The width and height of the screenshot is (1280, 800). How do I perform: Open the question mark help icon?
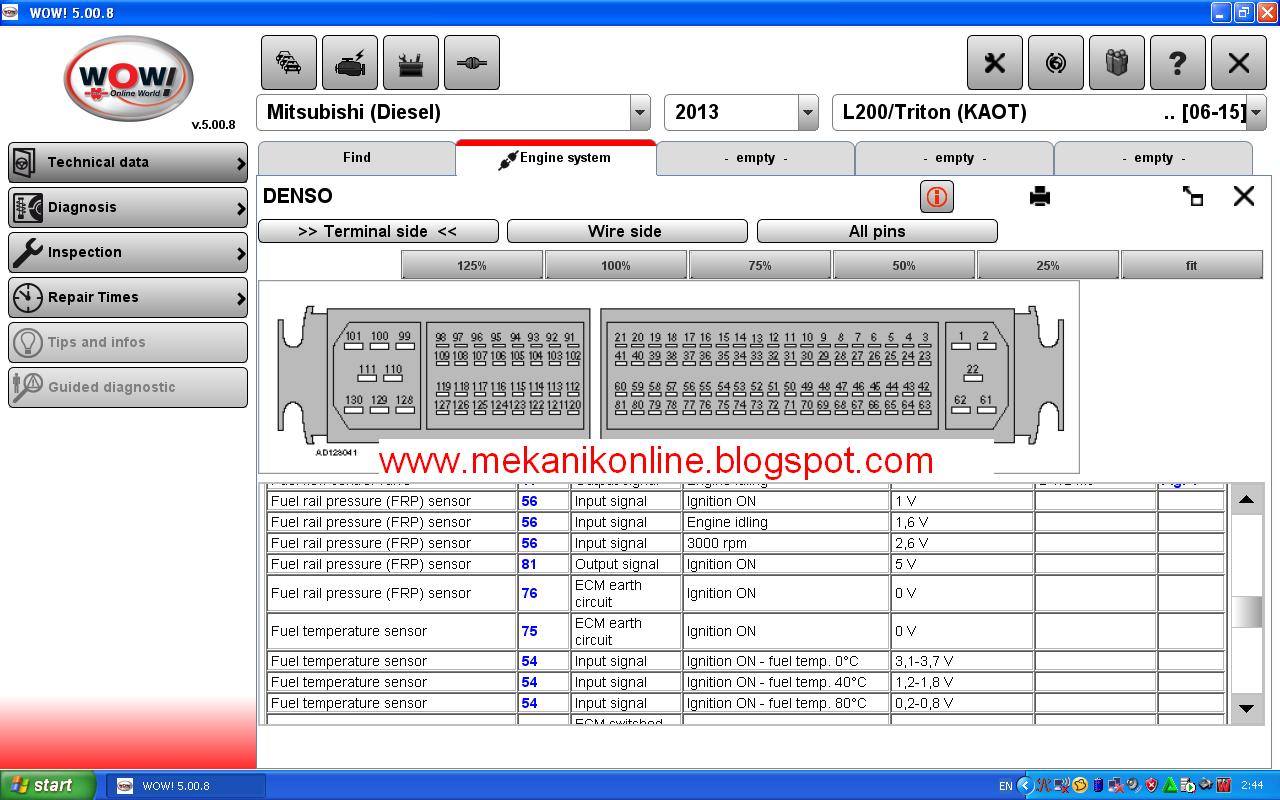(1178, 62)
